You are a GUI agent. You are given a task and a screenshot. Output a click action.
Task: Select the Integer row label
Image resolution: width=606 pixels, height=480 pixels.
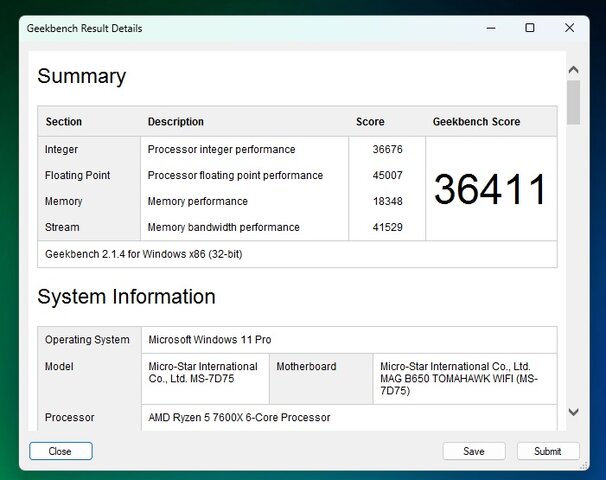point(61,149)
